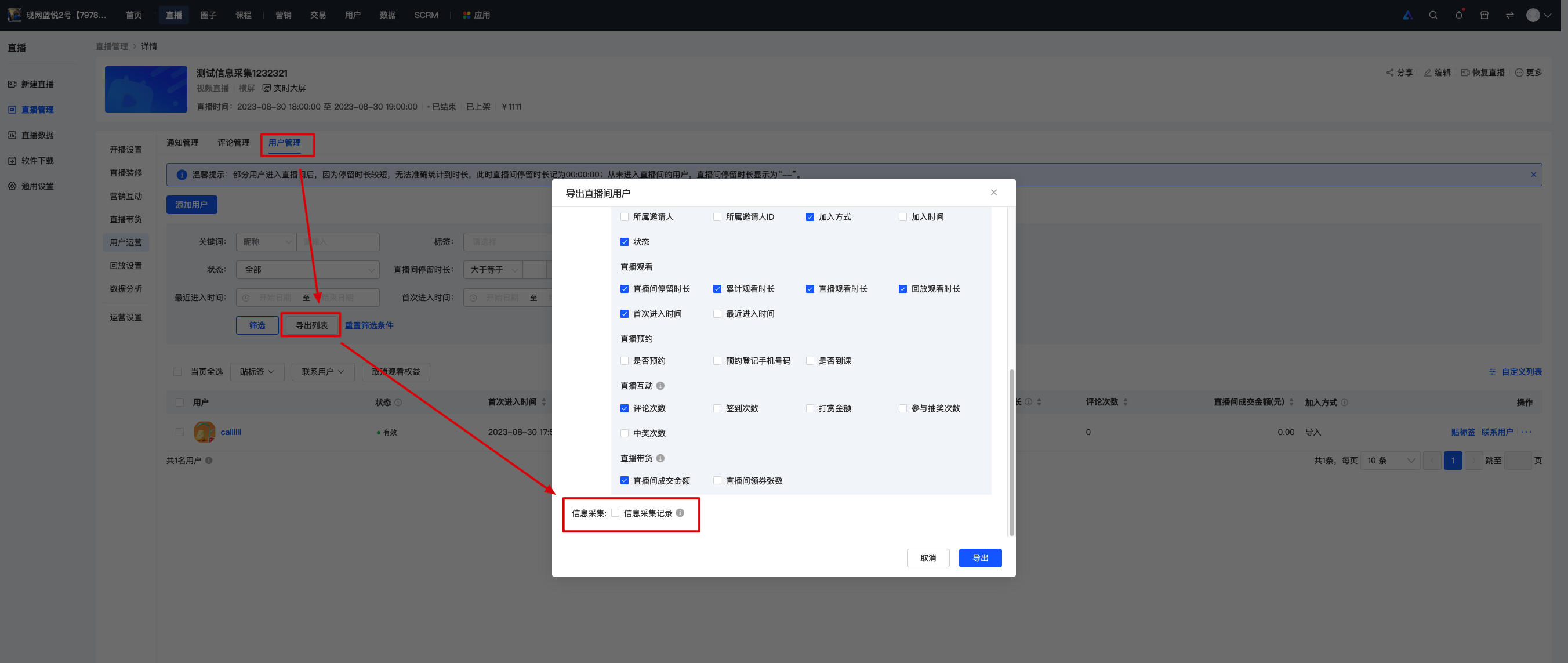Image resolution: width=1568 pixels, height=663 pixels.
Task: Uncheck 直播间停留时长 checkbox
Action: [x=624, y=289]
